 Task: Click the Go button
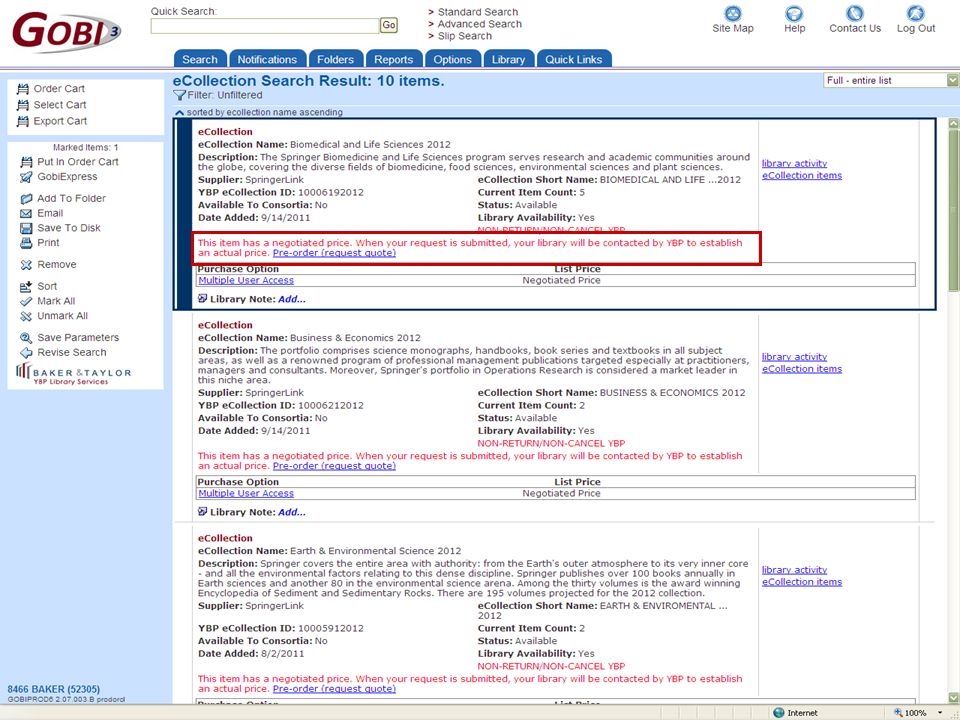click(389, 25)
